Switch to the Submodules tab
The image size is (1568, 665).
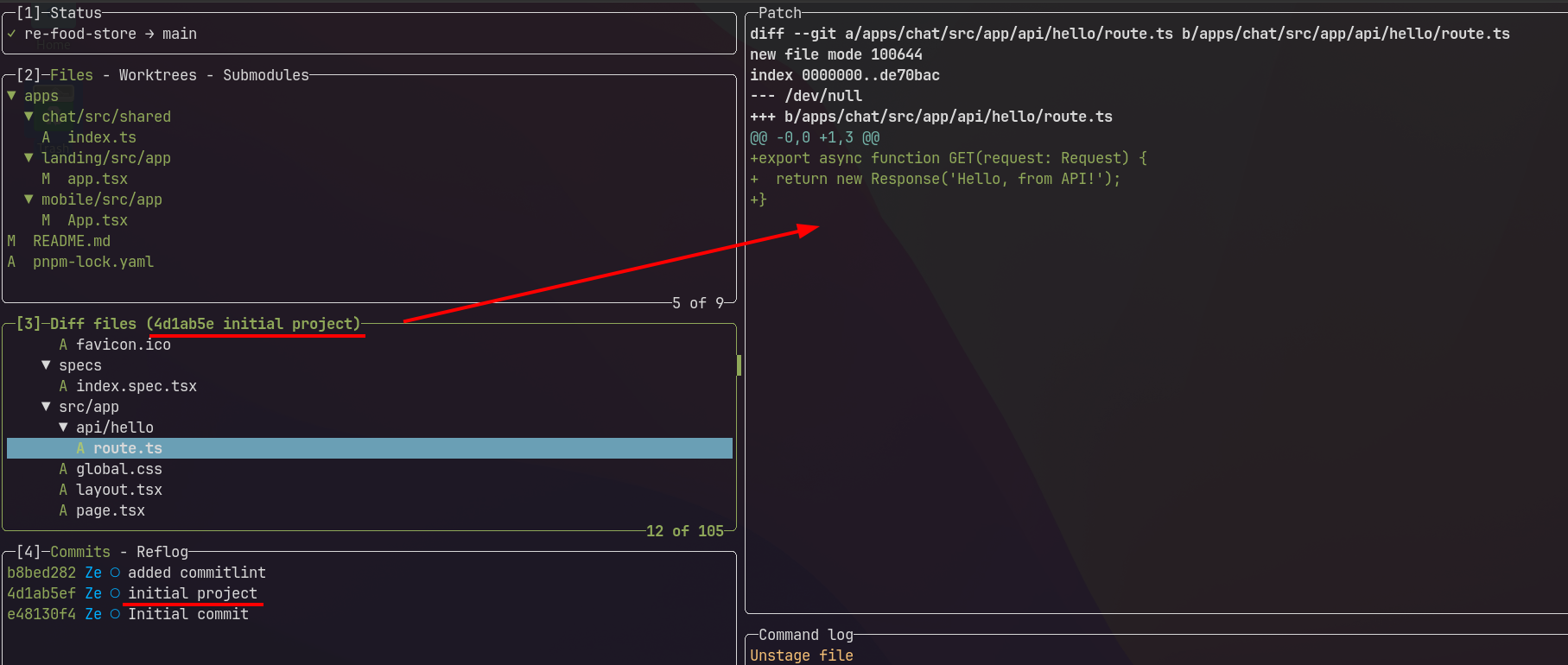[266, 75]
